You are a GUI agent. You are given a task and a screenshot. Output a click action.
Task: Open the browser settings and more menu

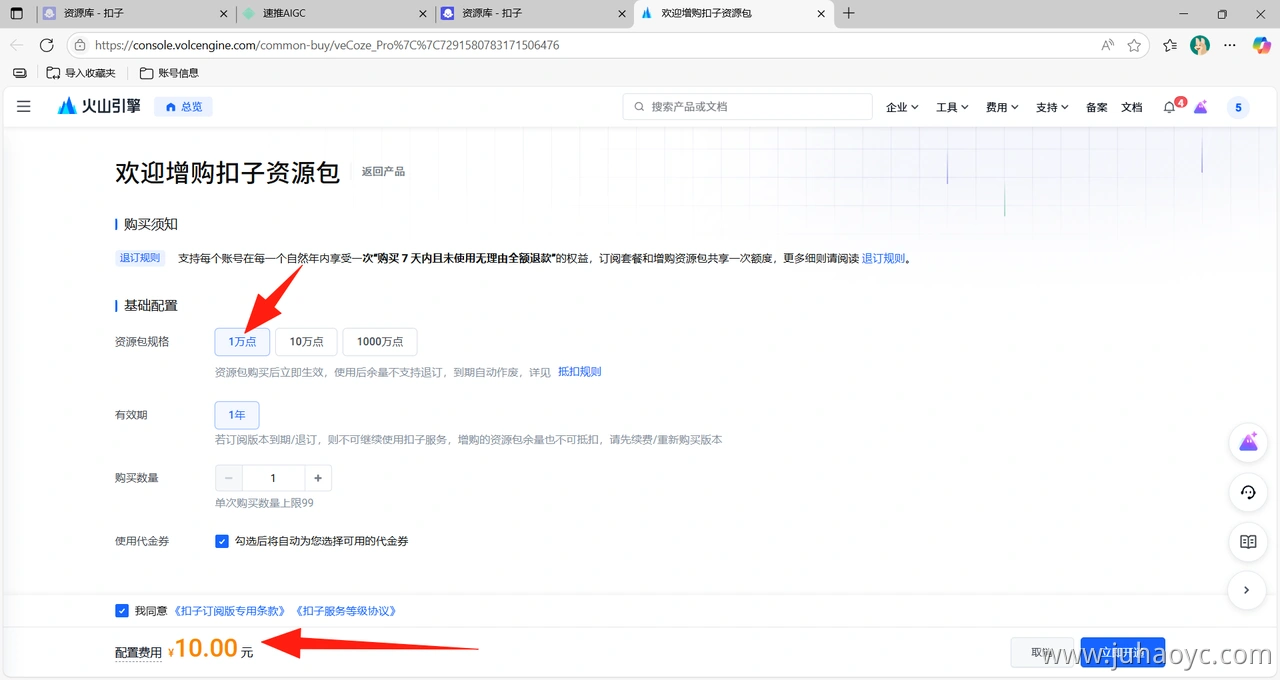click(x=1231, y=45)
